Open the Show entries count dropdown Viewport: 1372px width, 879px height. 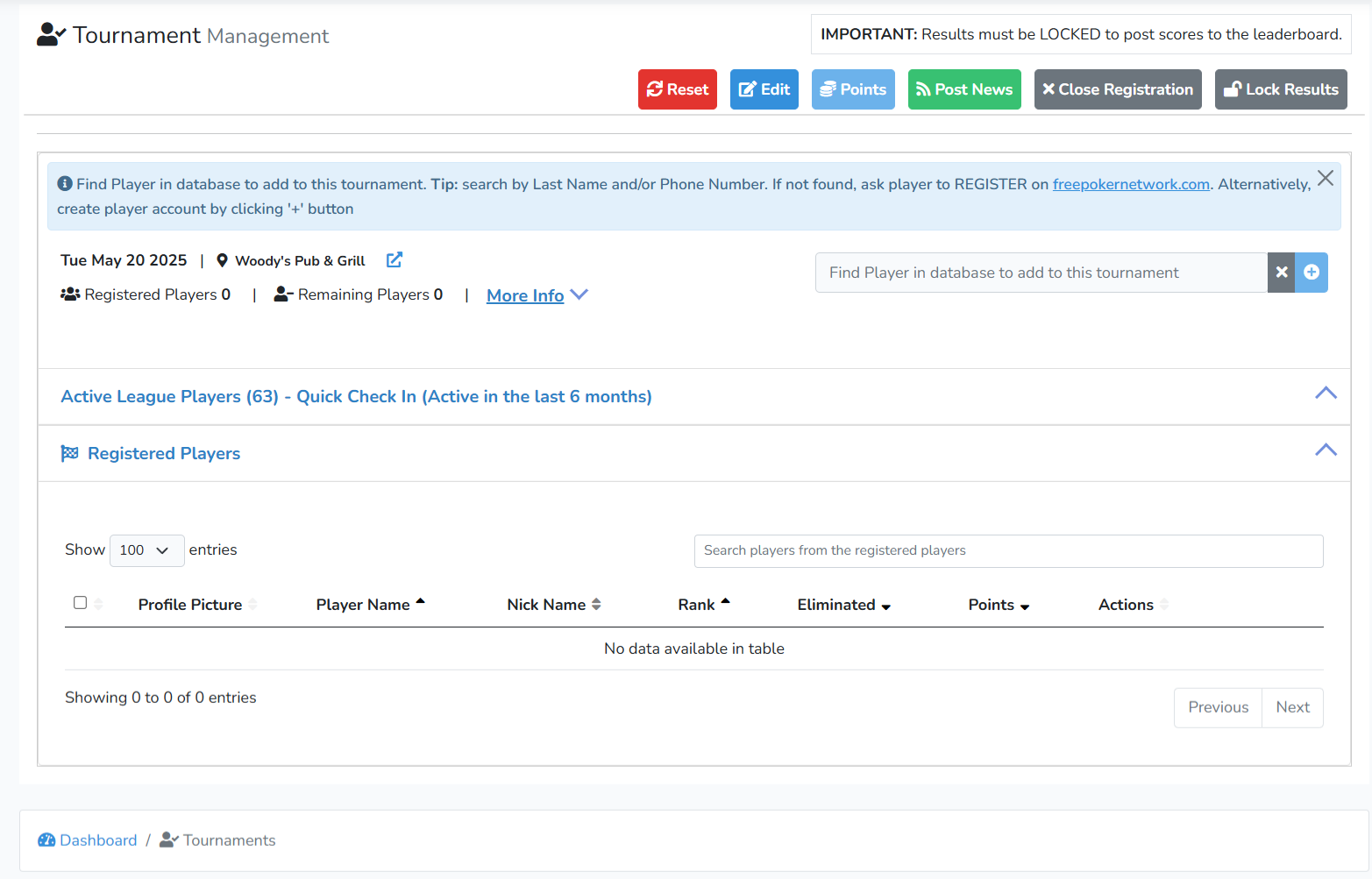(x=146, y=550)
